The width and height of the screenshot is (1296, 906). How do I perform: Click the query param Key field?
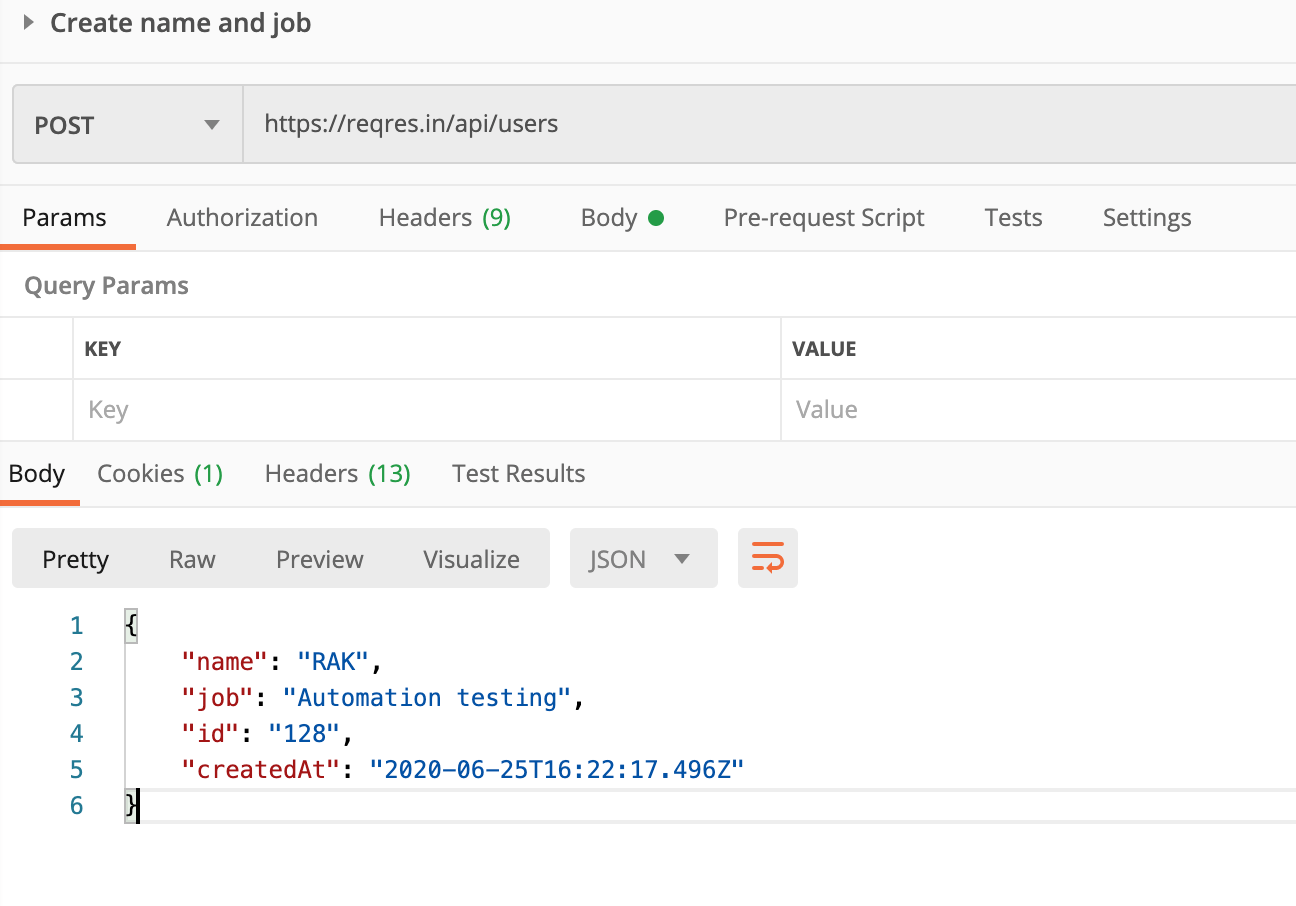coord(426,410)
